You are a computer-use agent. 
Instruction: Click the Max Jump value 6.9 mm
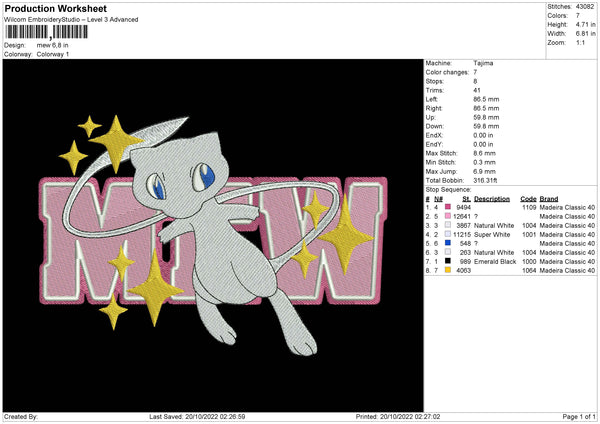coord(484,171)
